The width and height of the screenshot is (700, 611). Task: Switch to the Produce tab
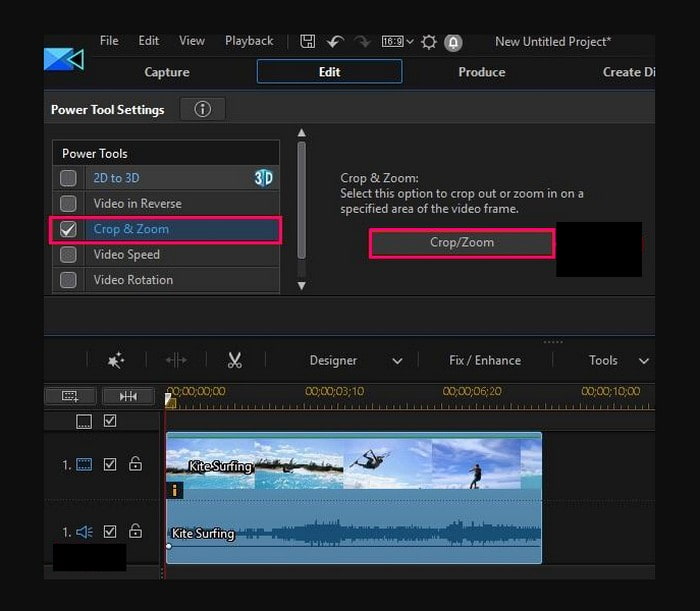pyautogui.click(x=481, y=72)
